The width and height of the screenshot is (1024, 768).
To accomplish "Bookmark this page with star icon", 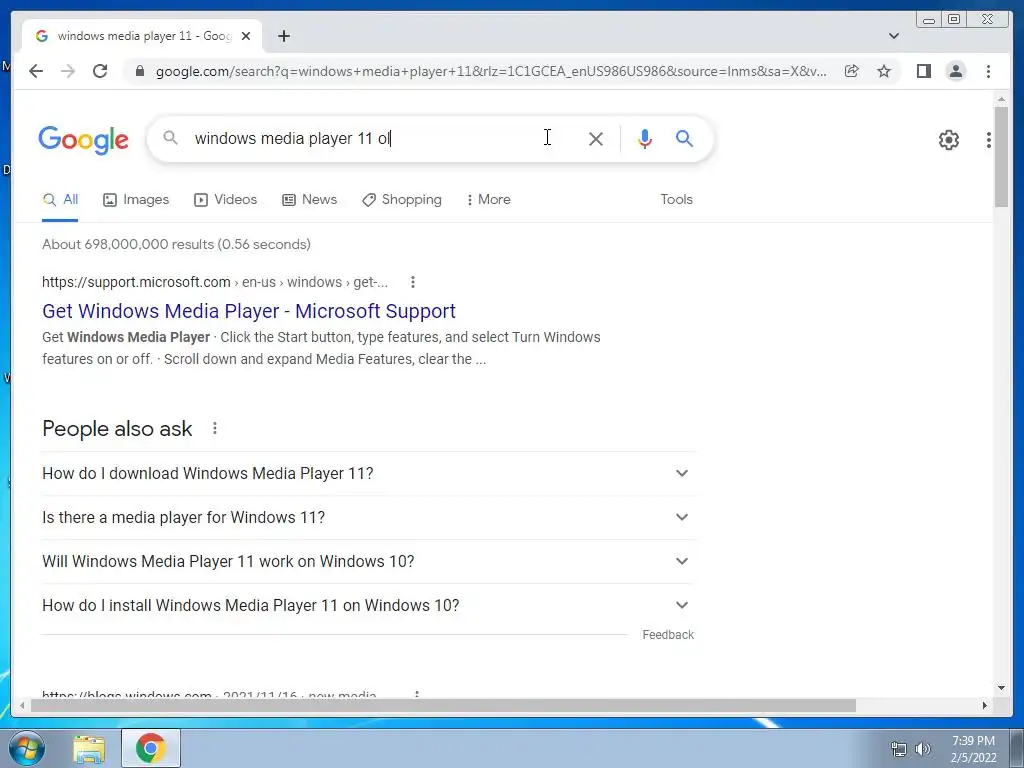I will [x=884, y=71].
